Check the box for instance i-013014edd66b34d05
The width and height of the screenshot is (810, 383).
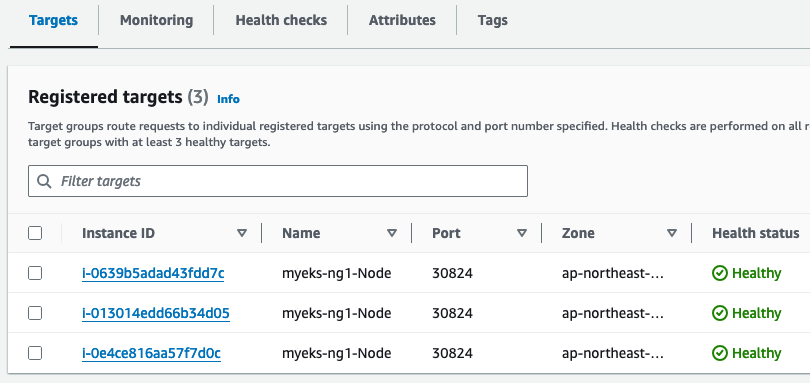35,313
